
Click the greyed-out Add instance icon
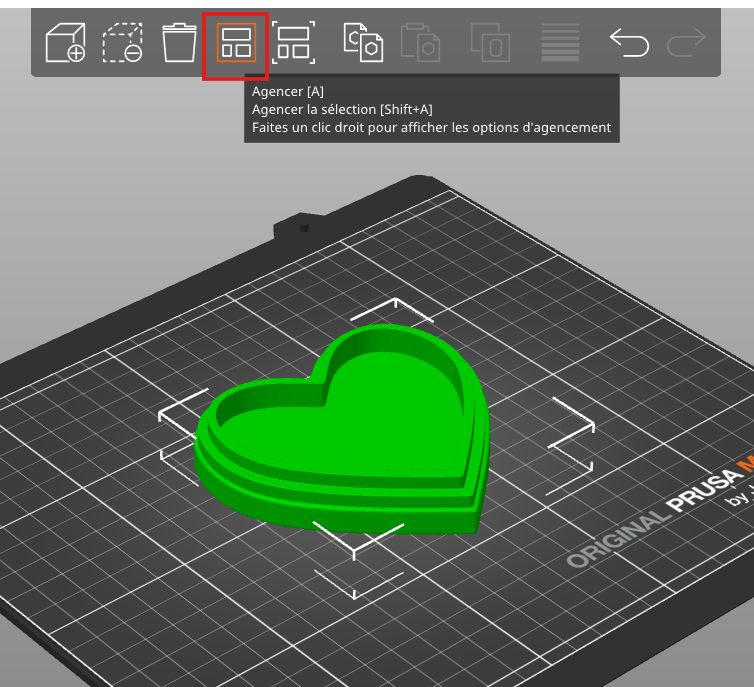(x=490, y=43)
